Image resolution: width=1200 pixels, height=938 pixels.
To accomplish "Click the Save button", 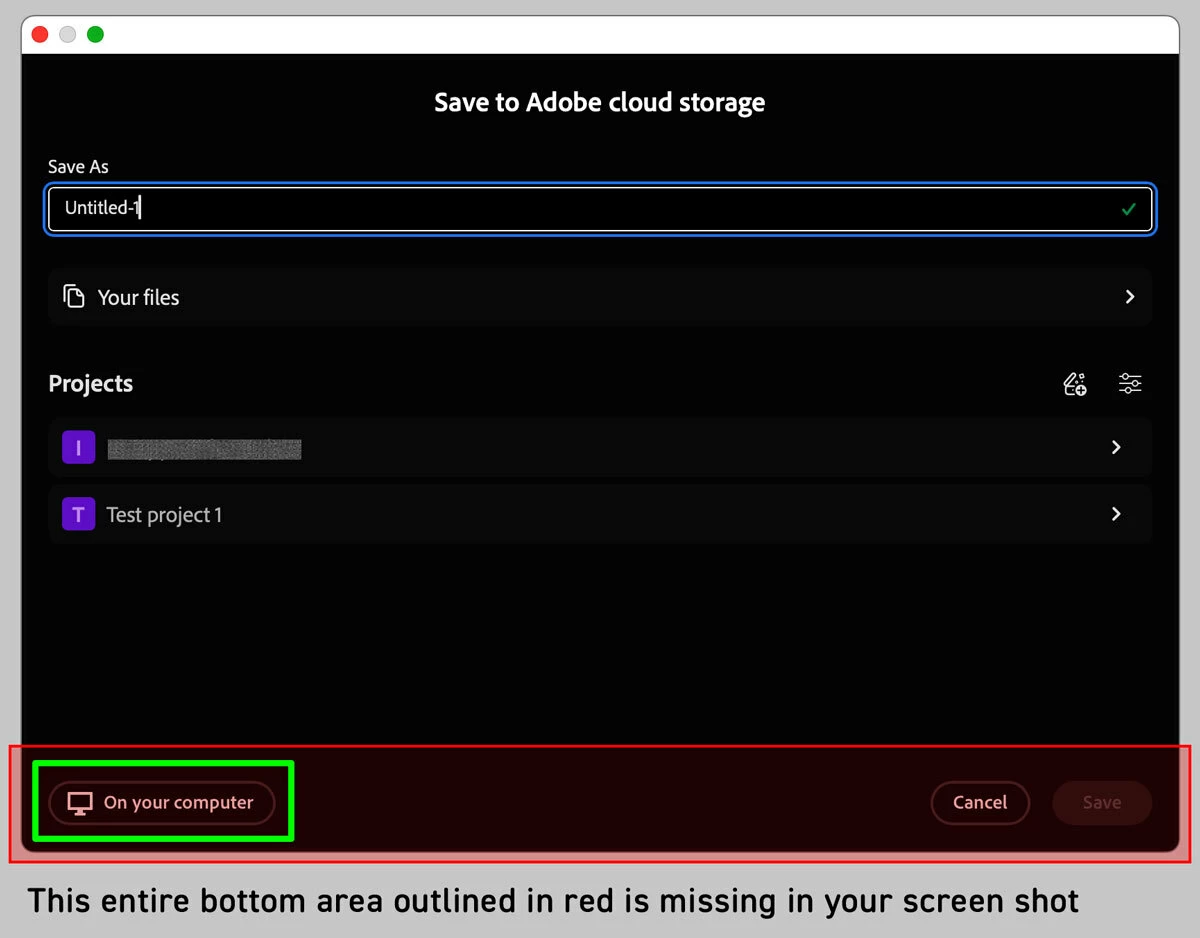I will pyautogui.click(x=1102, y=803).
